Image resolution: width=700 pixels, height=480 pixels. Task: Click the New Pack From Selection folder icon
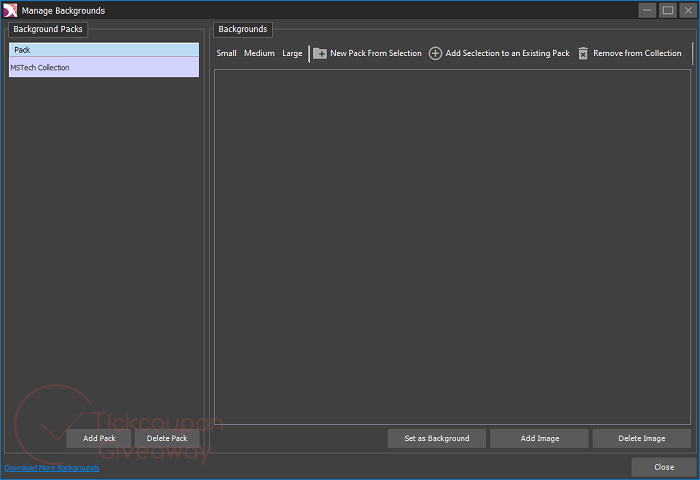(x=320, y=54)
